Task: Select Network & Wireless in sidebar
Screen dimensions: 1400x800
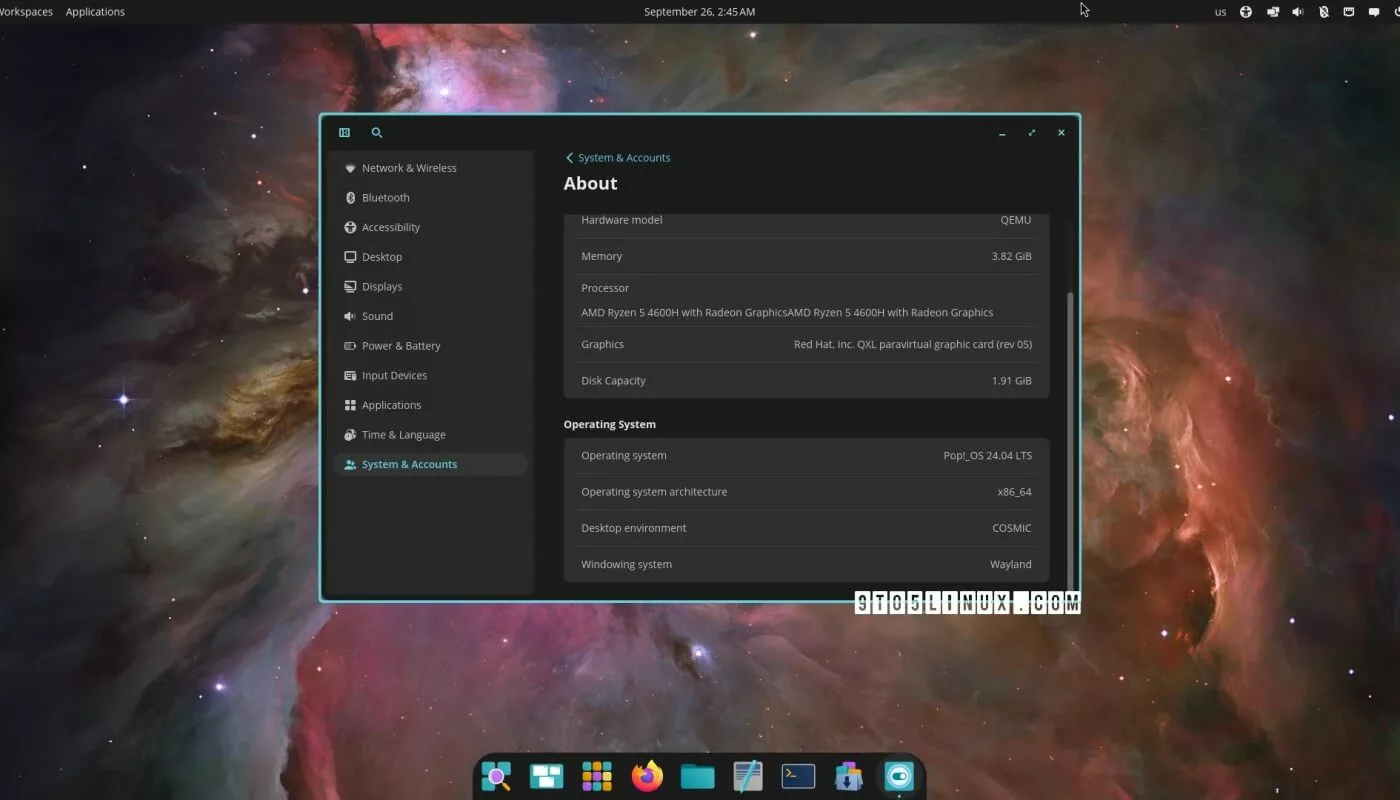Action: [x=409, y=168]
